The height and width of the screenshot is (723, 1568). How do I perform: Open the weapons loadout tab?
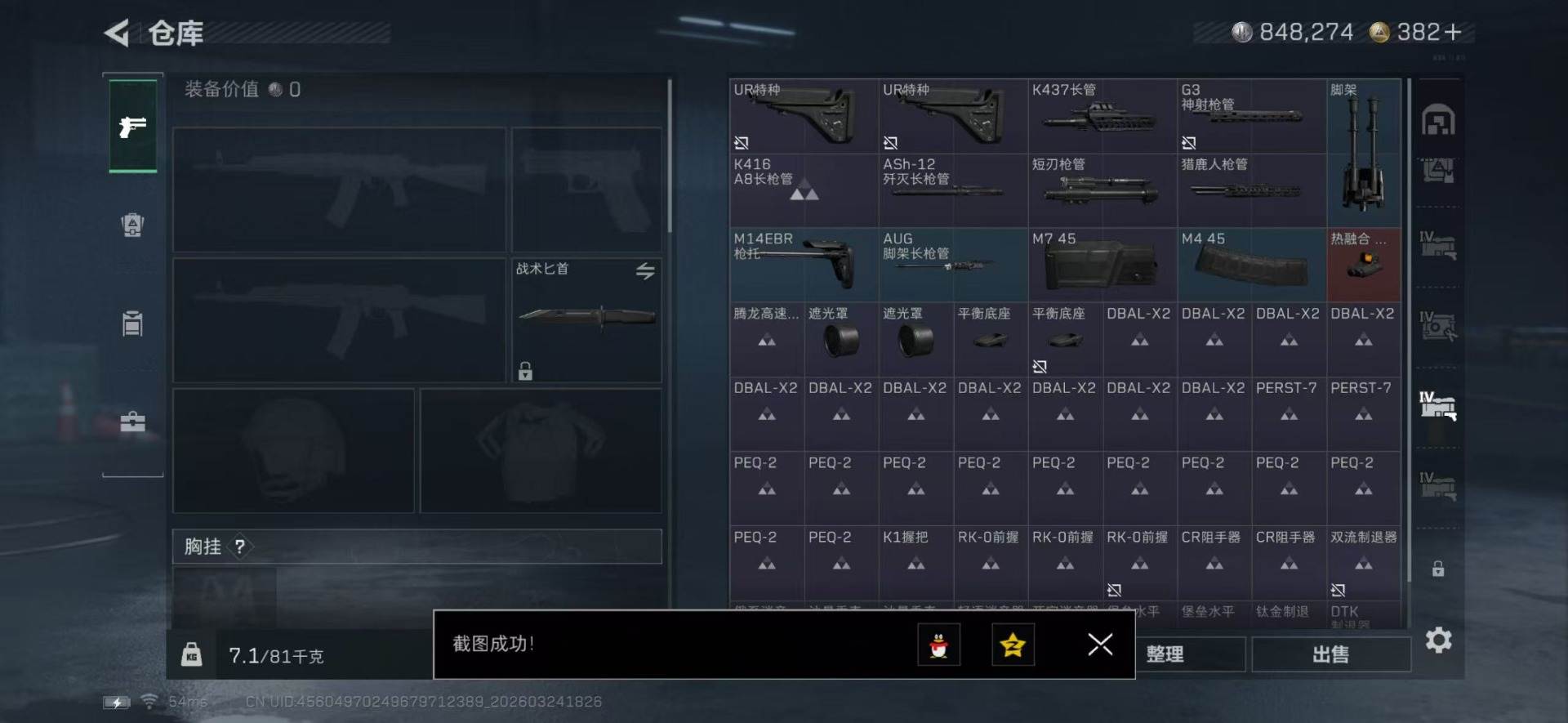[x=133, y=127]
